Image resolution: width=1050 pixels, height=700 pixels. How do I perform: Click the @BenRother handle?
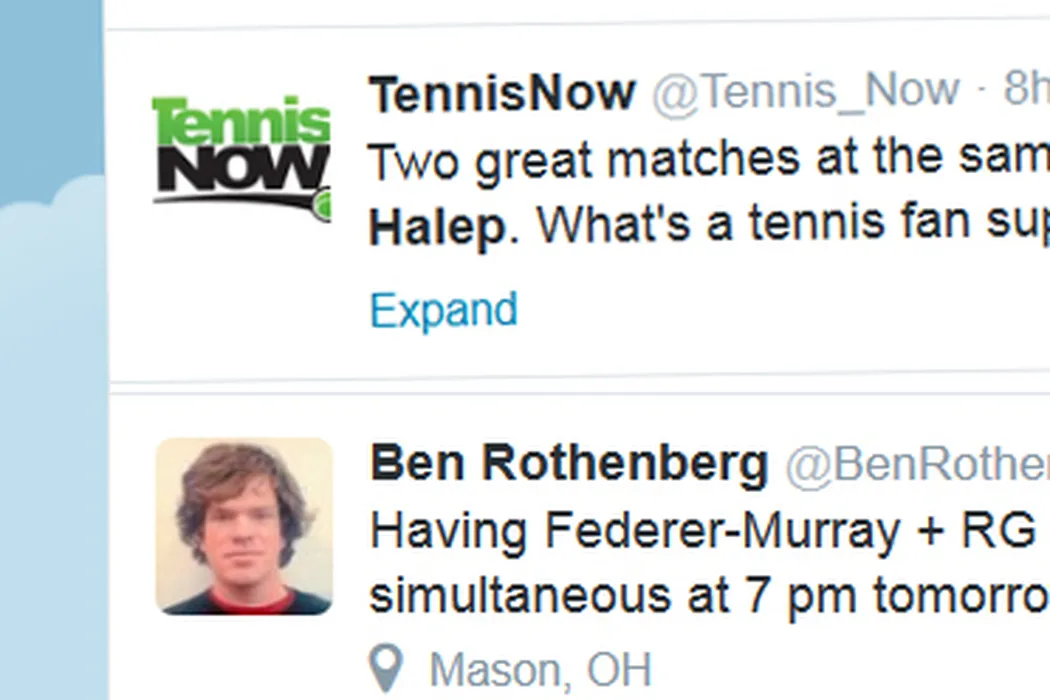pos(917,464)
